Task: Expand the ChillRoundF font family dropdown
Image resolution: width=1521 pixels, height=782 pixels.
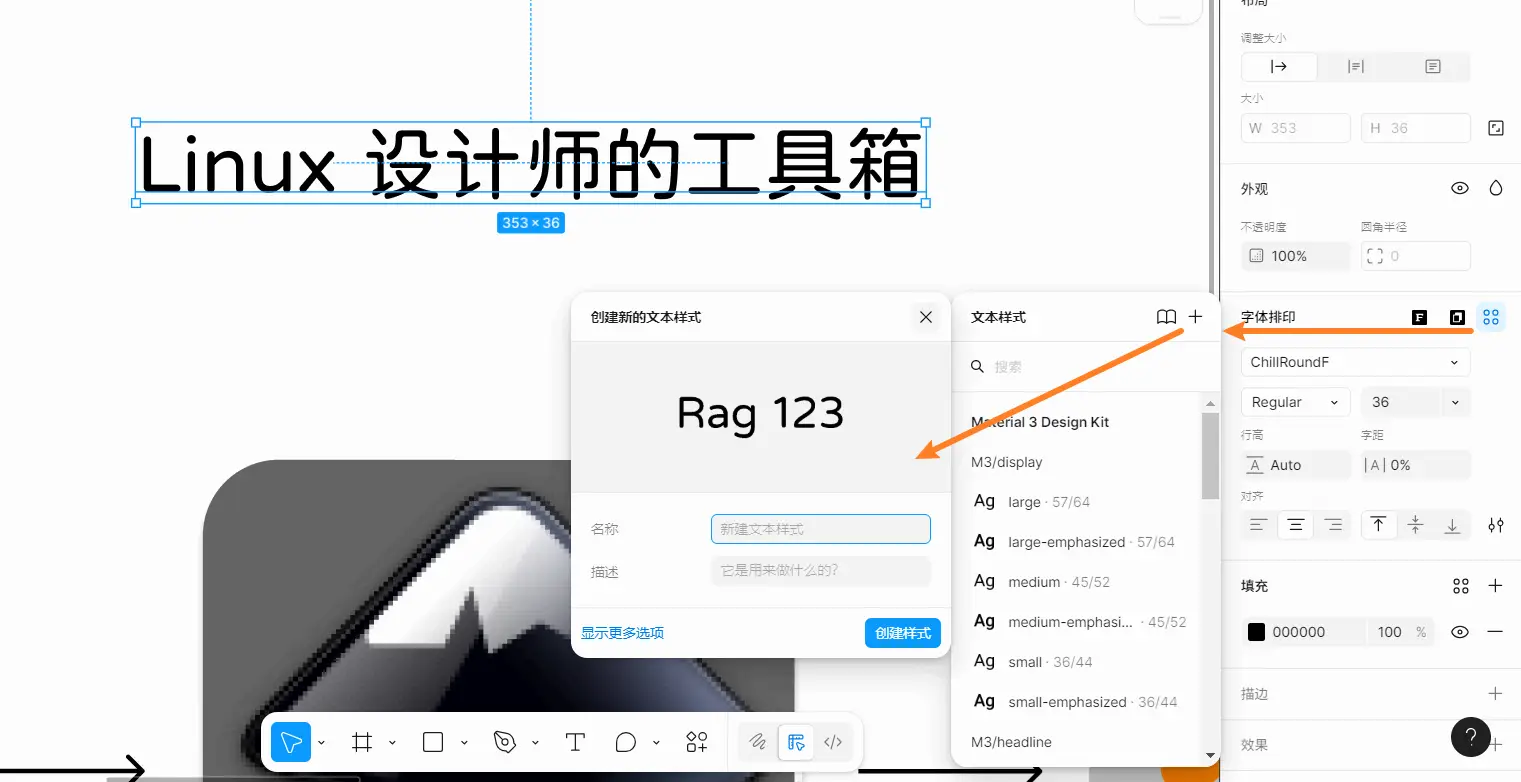Action: point(1355,362)
